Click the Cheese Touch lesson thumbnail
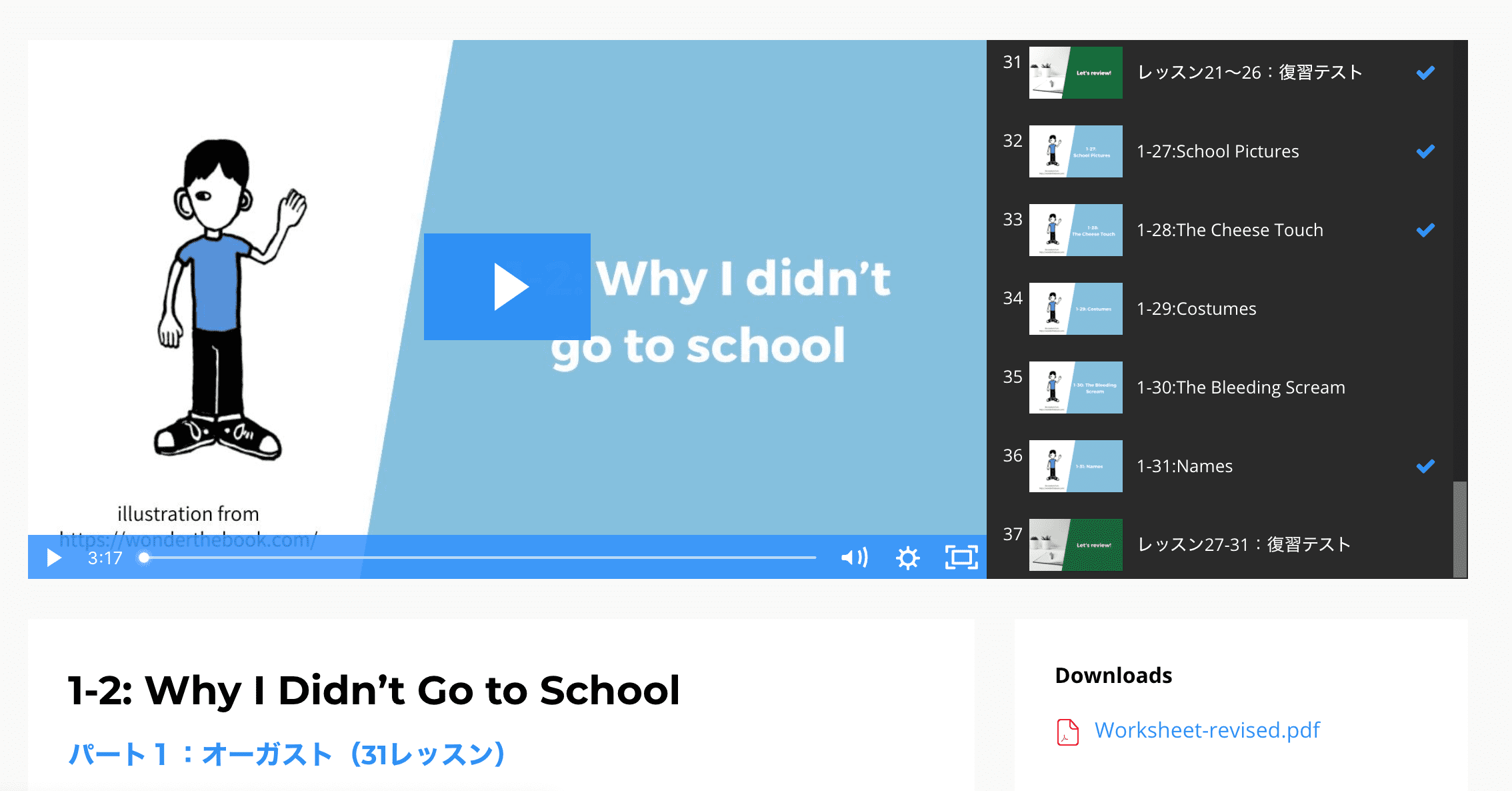Image resolution: width=1512 pixels, height=791 pixels. pos(1075,230)
